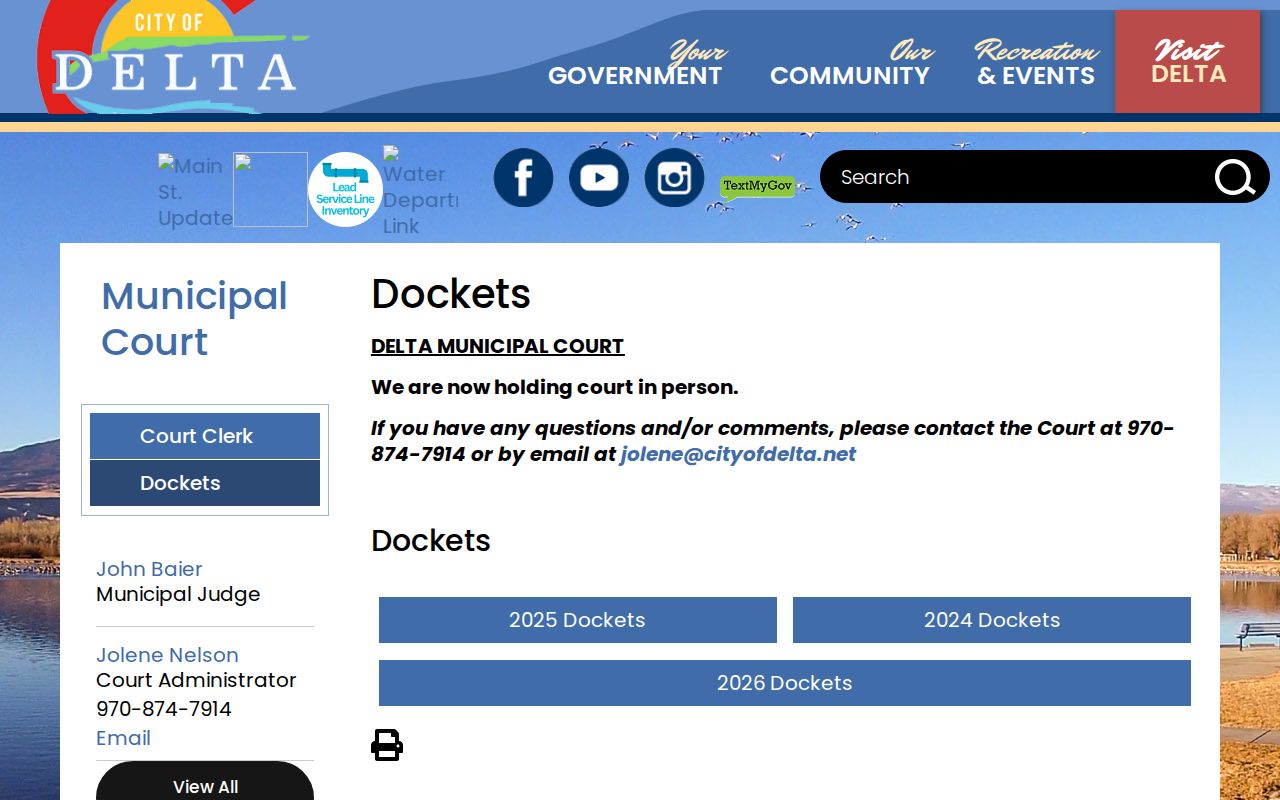The height and width of the screenshot is (800, 1280).
Task: Print the page with the printer icon
Action: click(x=387, y=745)
